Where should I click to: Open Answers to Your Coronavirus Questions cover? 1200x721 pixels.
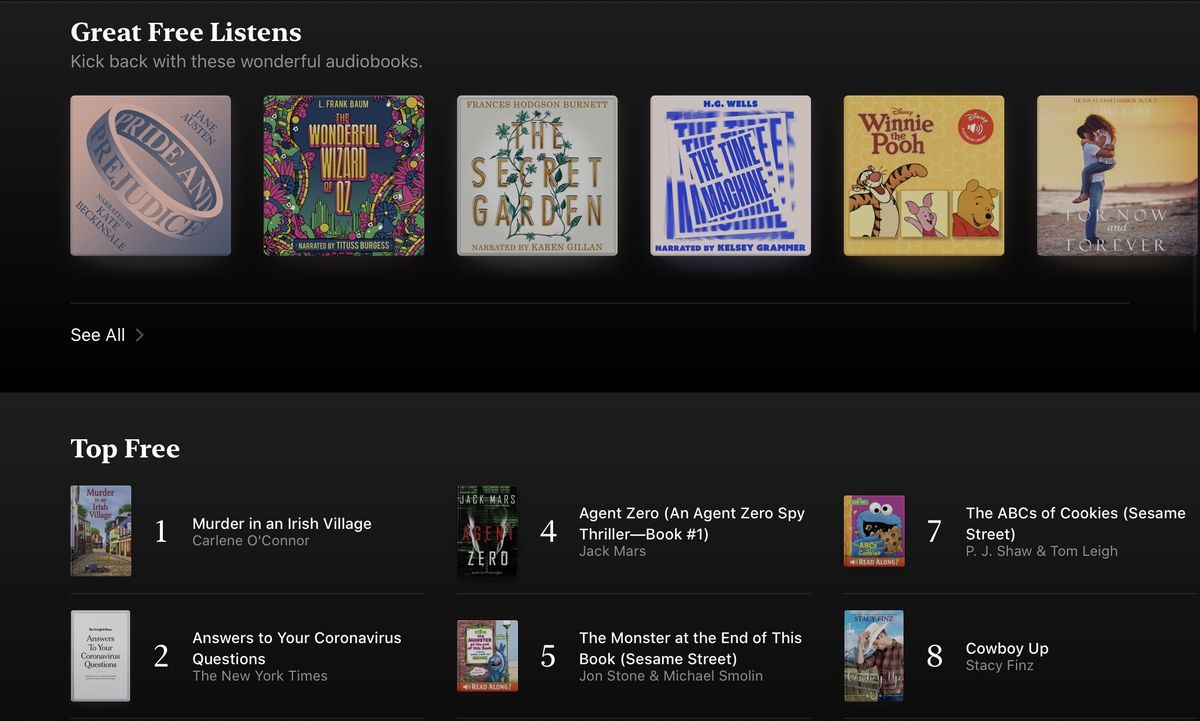pos(101,656)
